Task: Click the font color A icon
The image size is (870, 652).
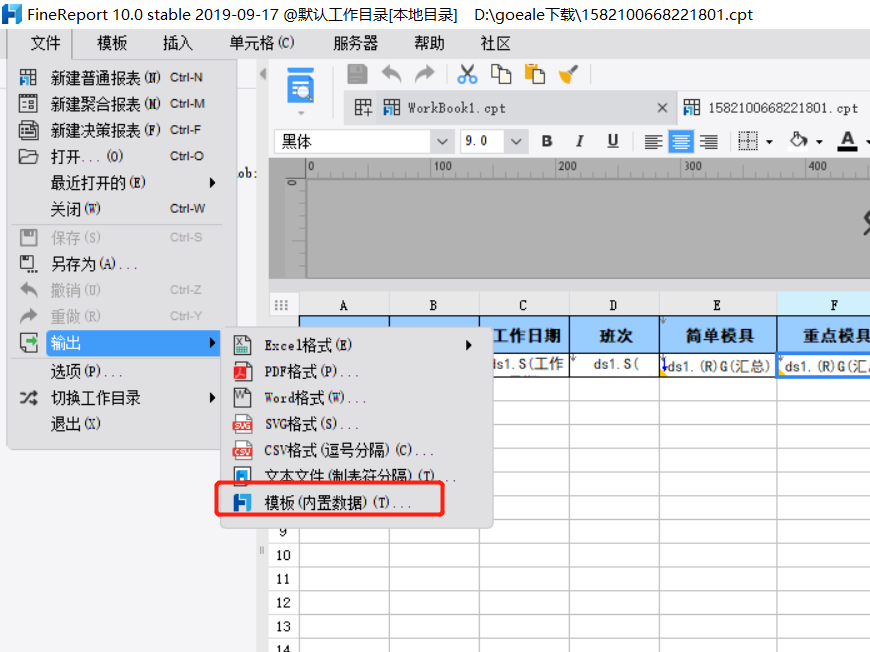Action: (x=847, y=141)
